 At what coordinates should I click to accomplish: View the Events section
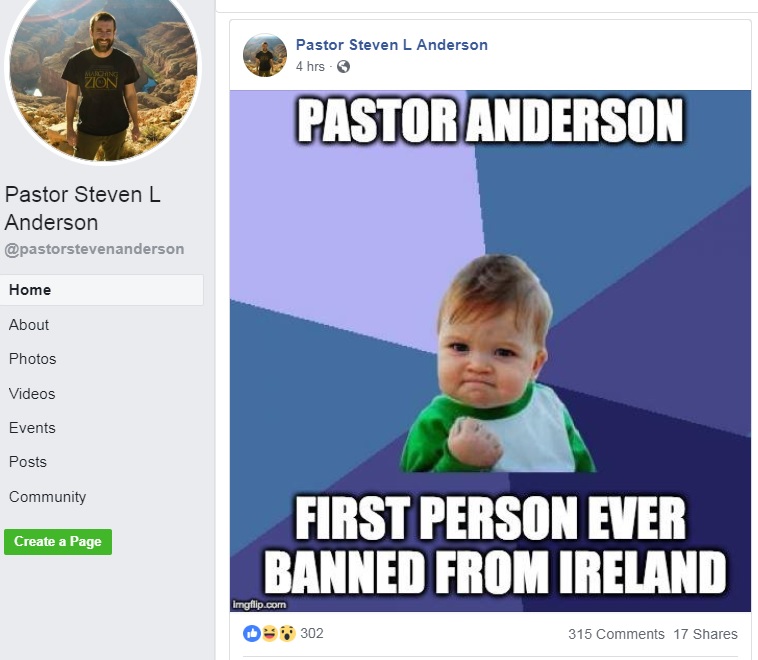[x=32, y=428]
